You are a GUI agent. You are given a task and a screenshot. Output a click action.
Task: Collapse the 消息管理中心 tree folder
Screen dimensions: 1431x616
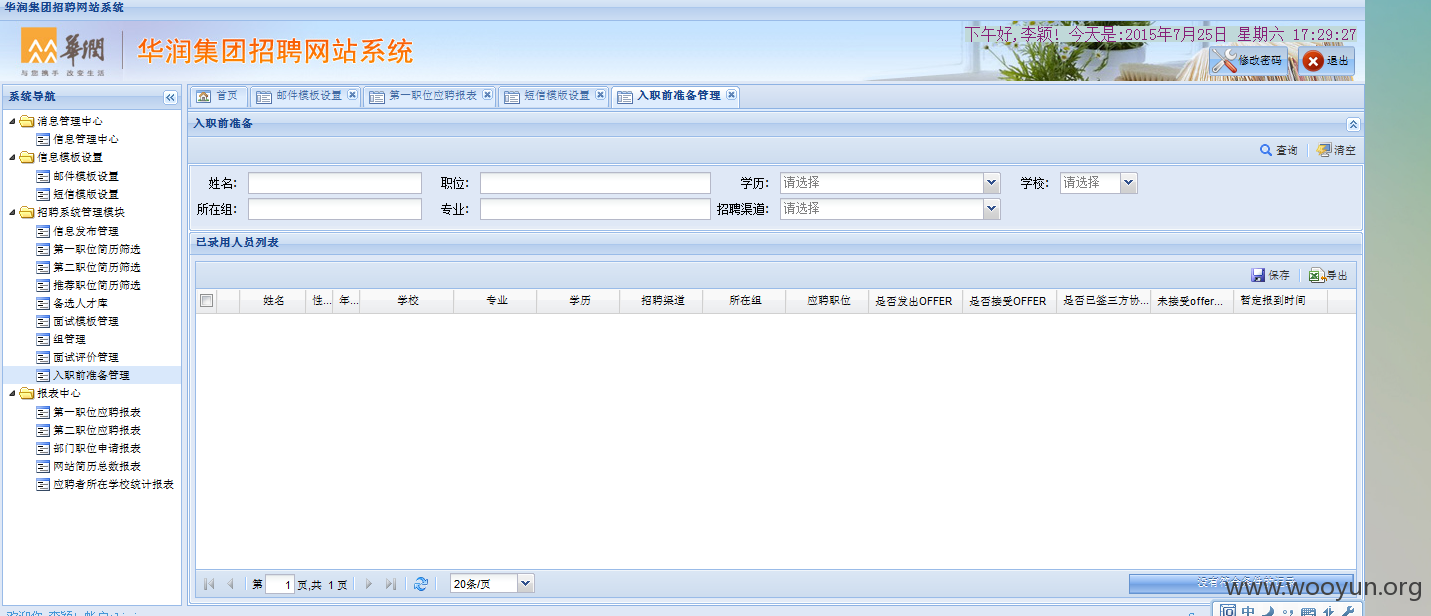pyautogui.click(x=12, y=121)
